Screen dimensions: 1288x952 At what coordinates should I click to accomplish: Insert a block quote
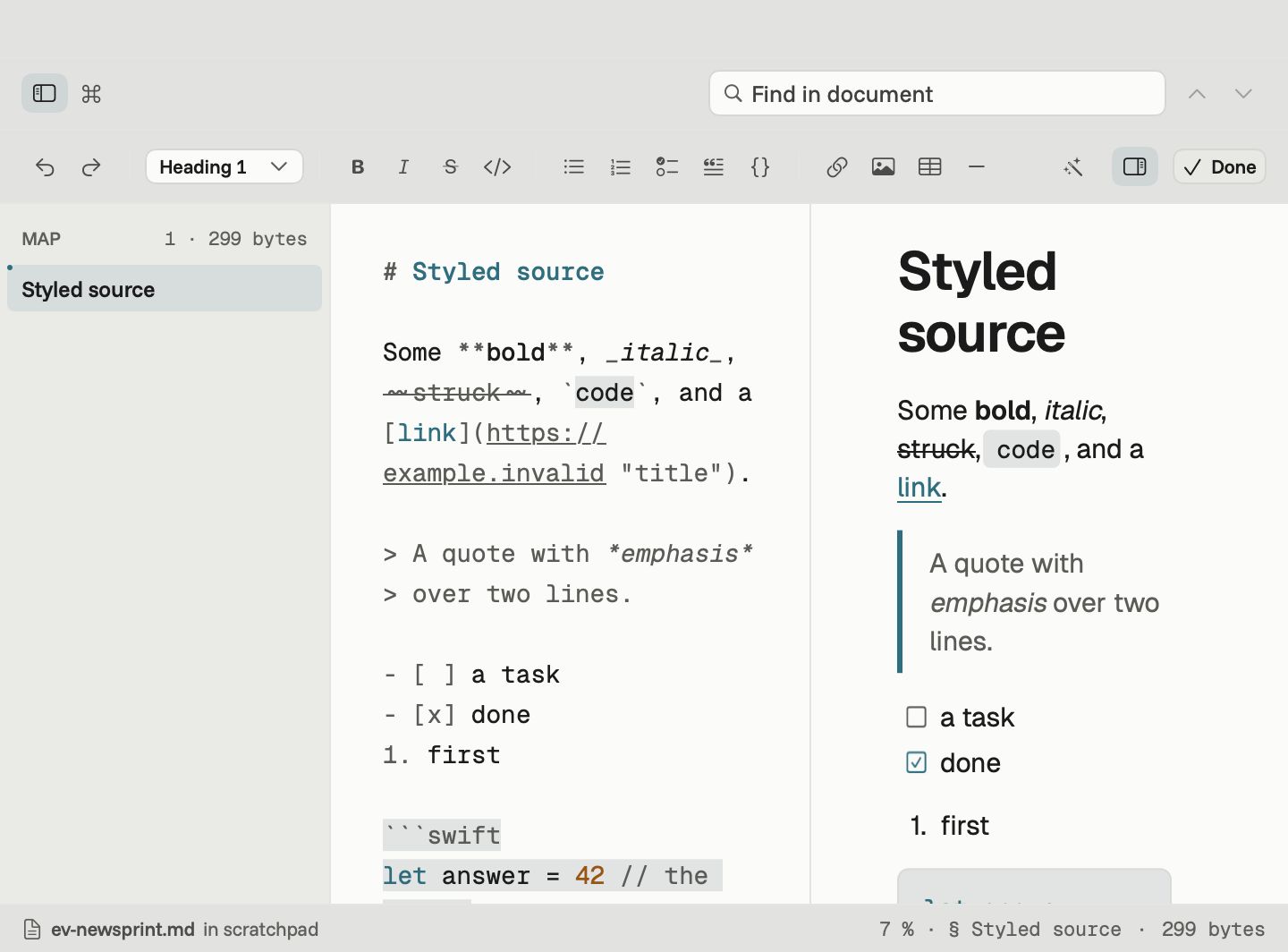714,166
